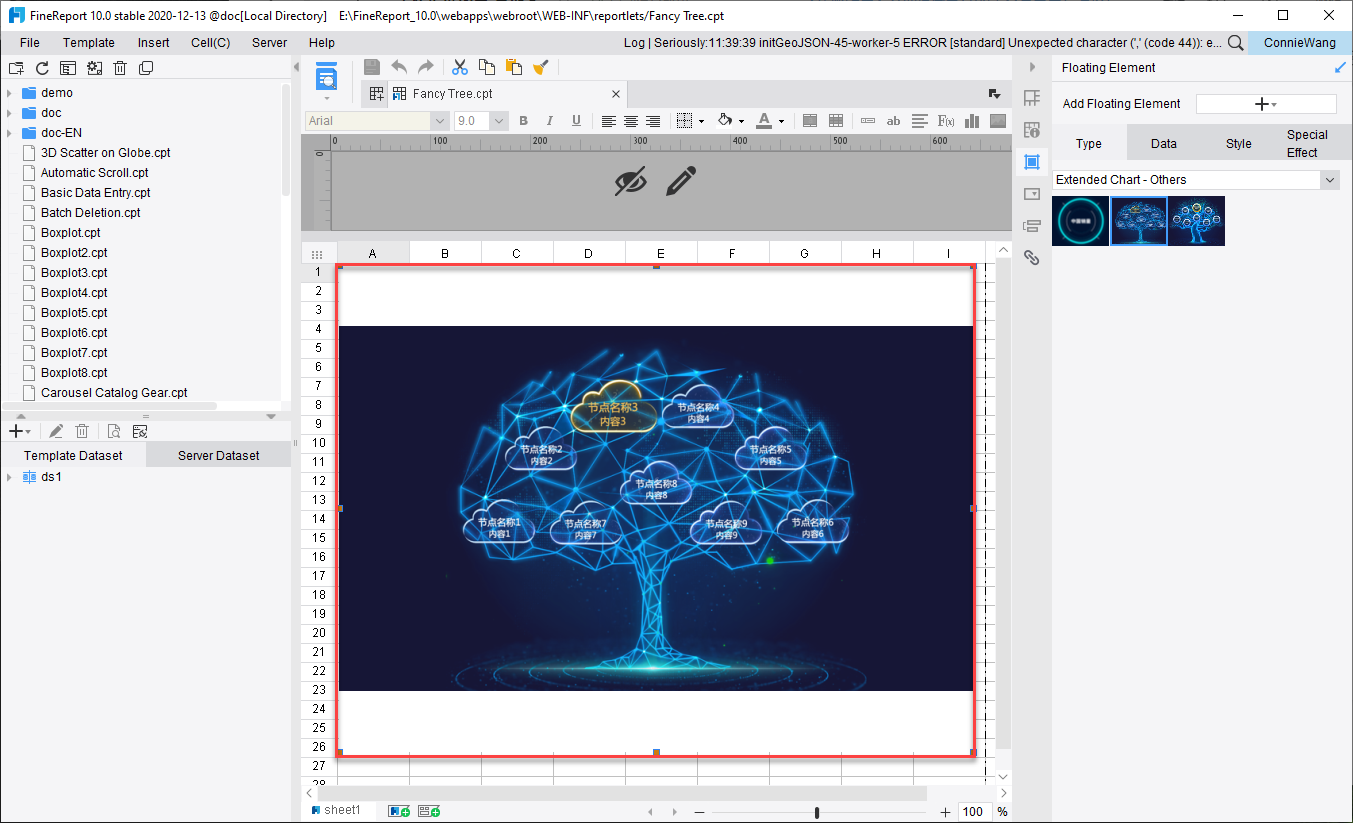This screenshot has height=823, width=1353.
Task: Click the new folder icon
Action: point(15,68)
